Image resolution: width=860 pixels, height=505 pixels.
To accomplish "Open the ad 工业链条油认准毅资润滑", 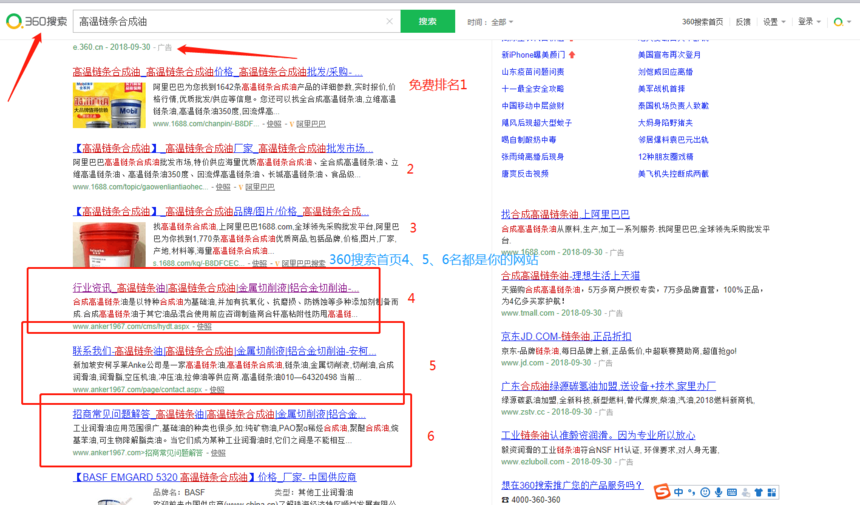I will point(598,435).
